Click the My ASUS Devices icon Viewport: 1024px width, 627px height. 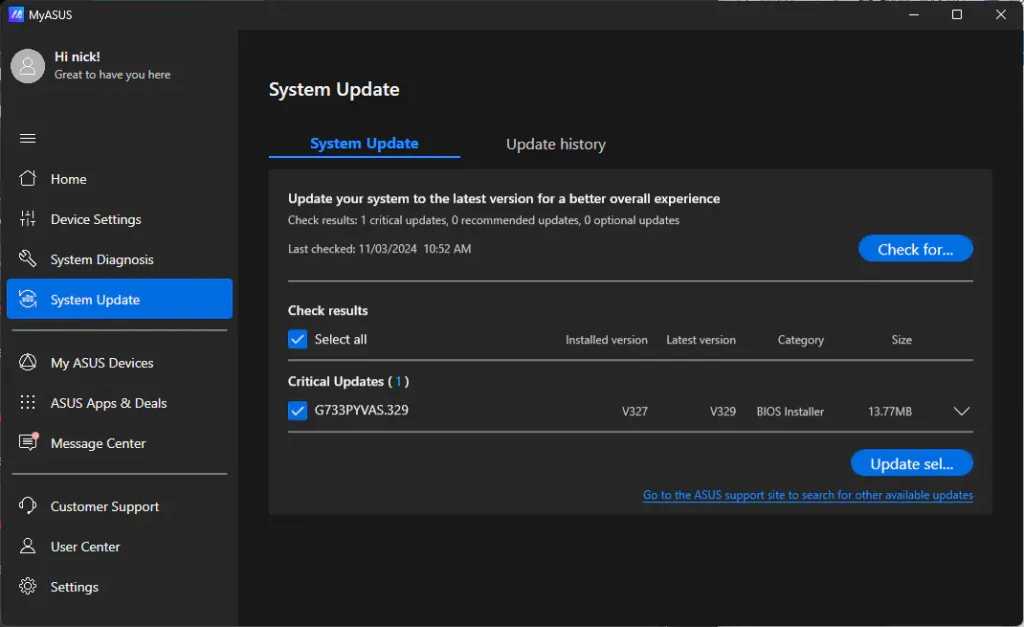point(27,362)
